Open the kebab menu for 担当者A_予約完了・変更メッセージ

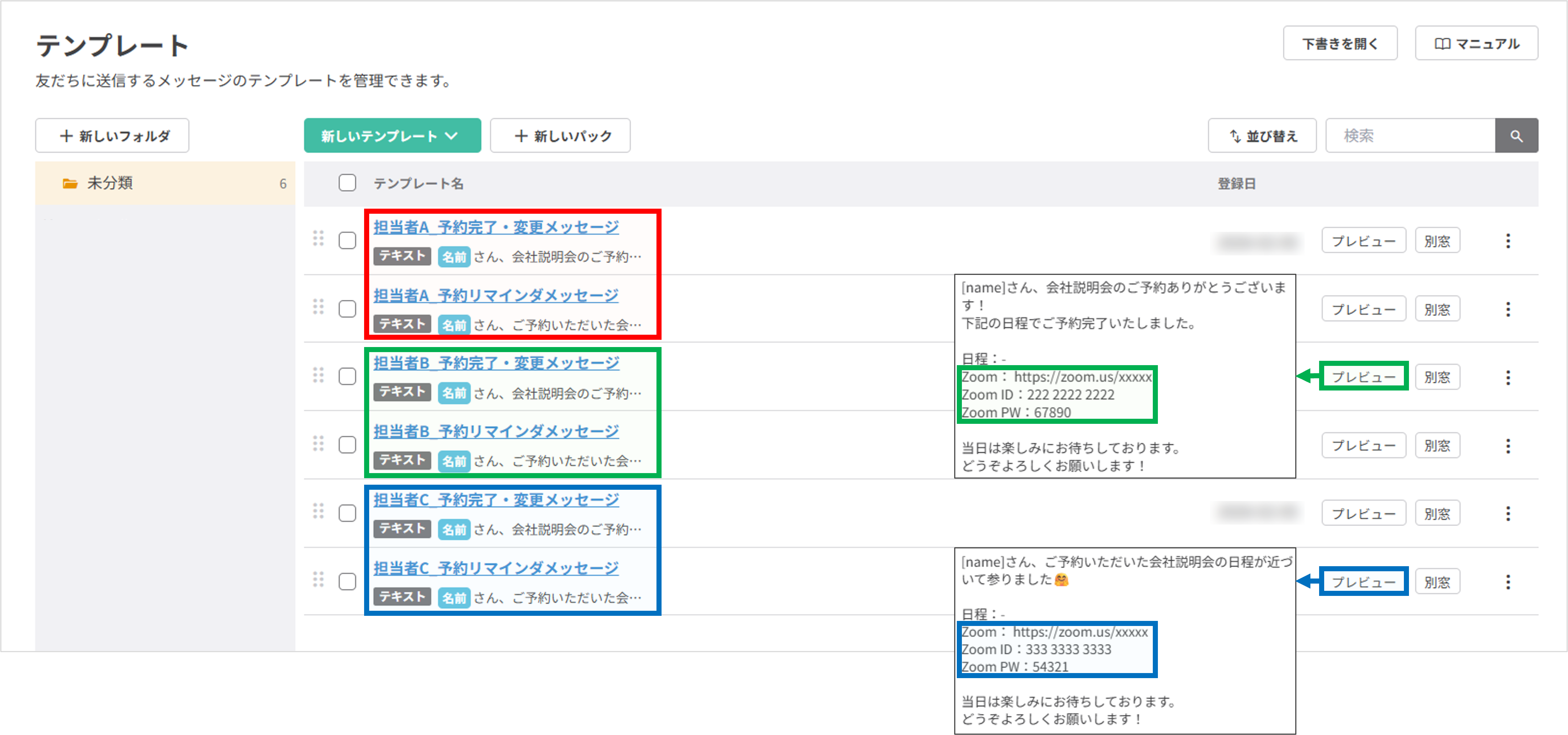[x=1508, y=240]
